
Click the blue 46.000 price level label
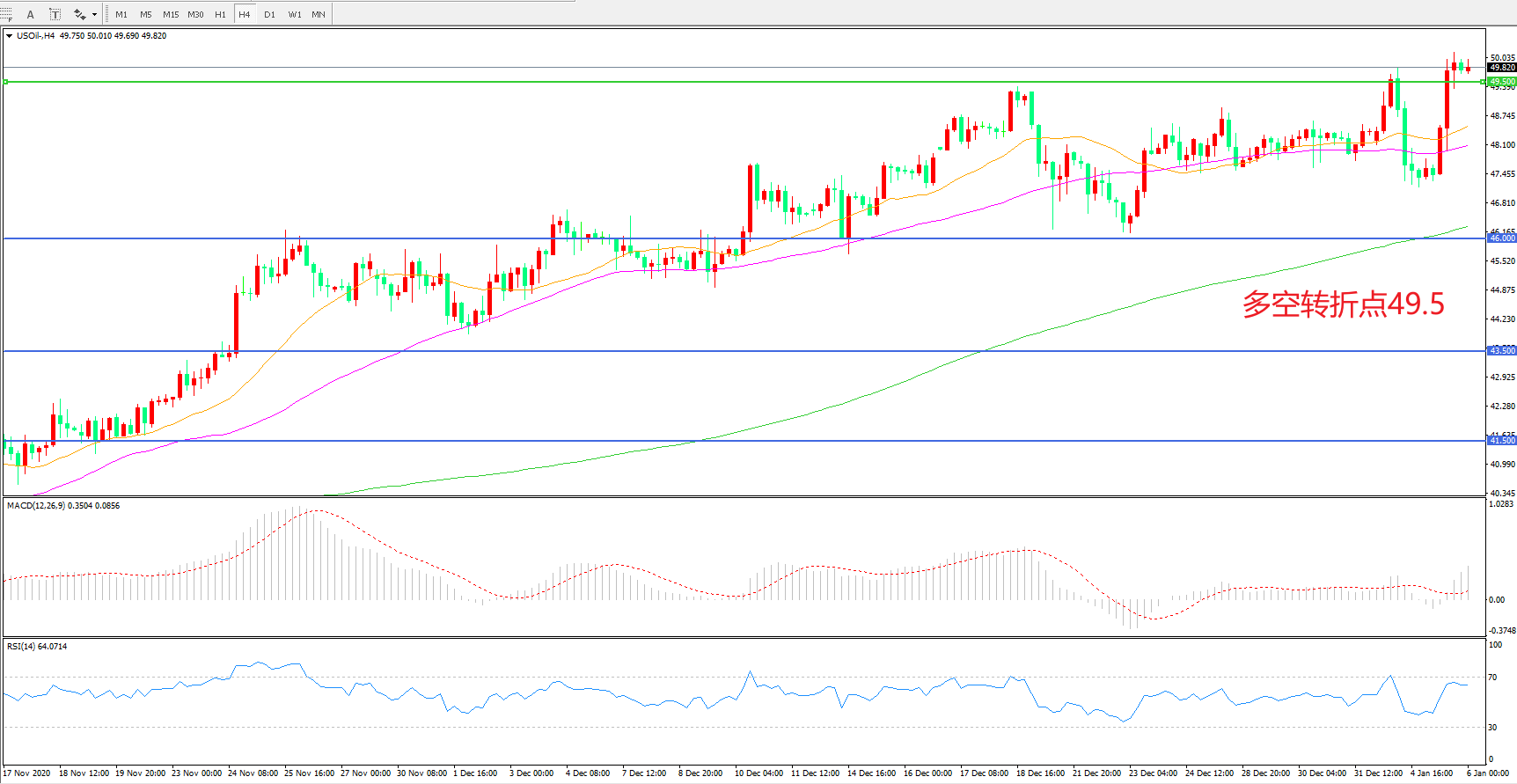1502,238
